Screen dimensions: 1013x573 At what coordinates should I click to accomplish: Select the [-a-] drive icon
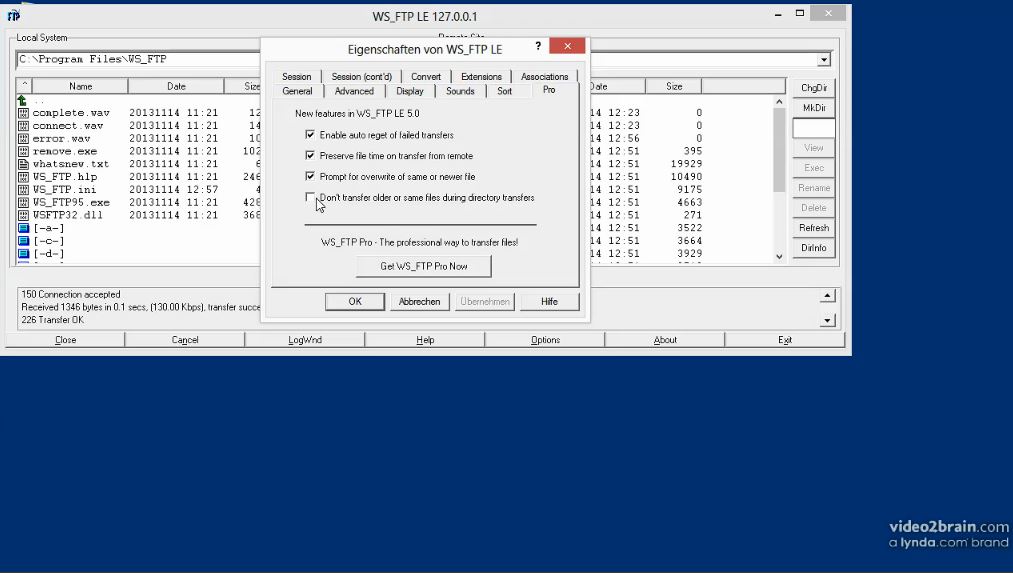tap(23, 228)
